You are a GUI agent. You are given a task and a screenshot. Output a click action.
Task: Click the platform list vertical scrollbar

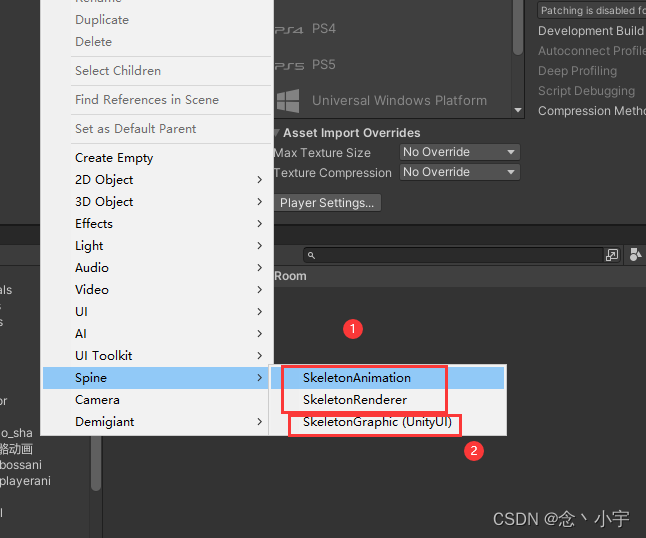click(518, 27)
